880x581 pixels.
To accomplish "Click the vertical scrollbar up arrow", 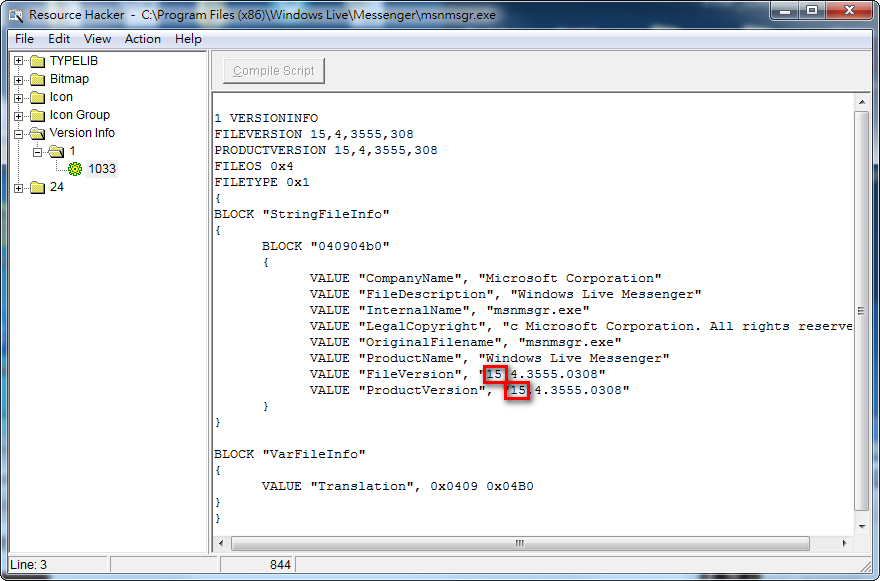I will click(861, 102).
